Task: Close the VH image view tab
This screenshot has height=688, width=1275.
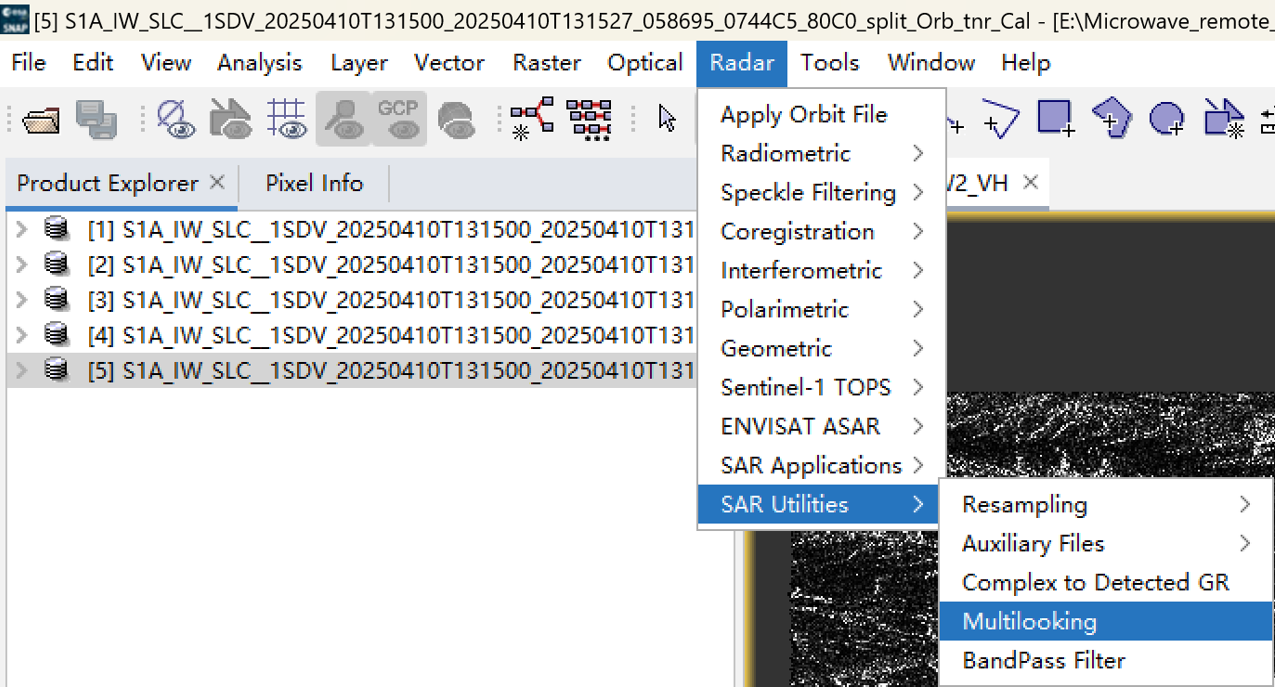Action: (x=1031, y=182)
